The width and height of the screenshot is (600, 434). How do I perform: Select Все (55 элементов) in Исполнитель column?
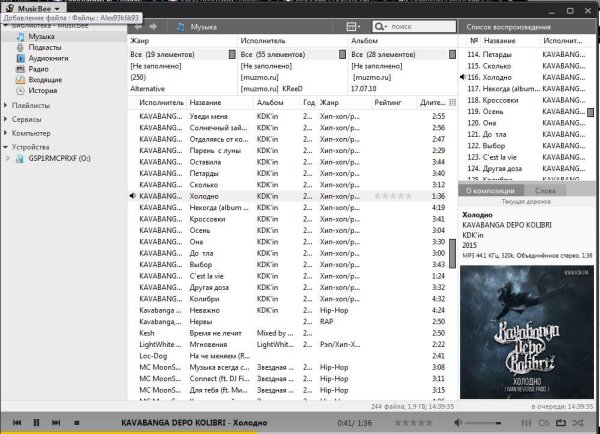pyautogui.click(x=273, y=54)
